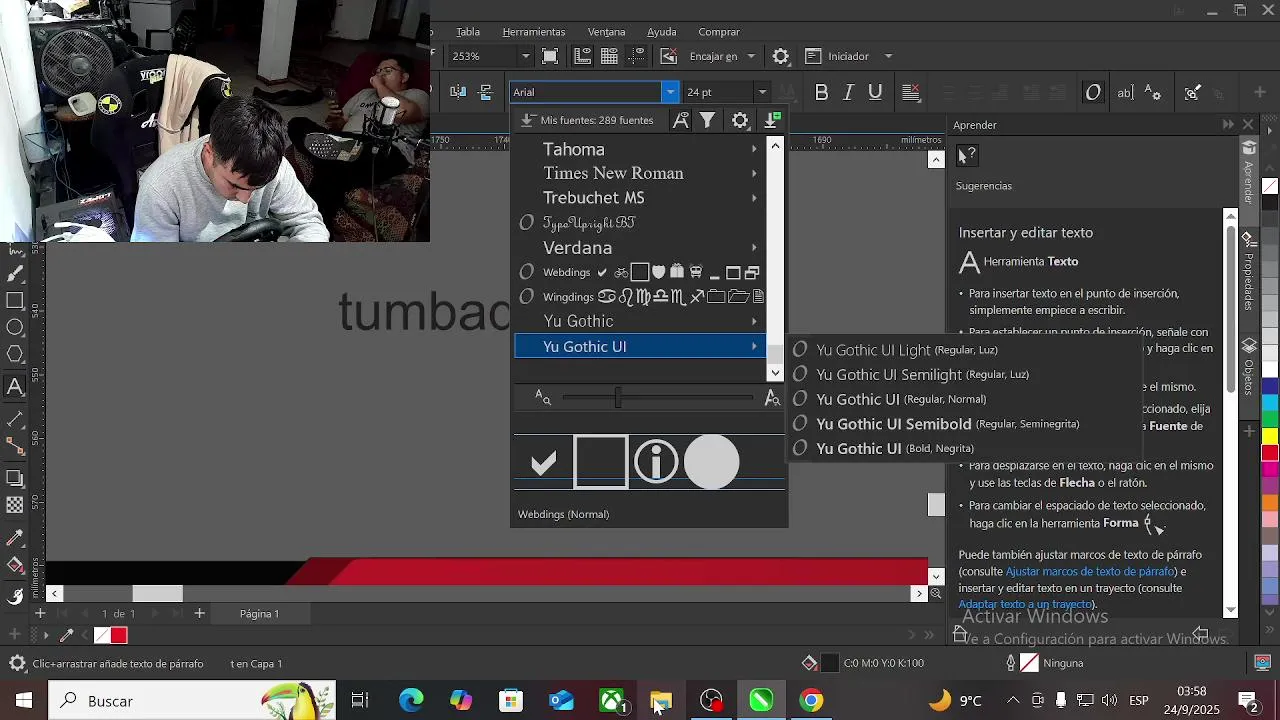This screenshot has height=720, width=1280.
Task: Open text alignment icon in property bar
Action: coord(911,92)
